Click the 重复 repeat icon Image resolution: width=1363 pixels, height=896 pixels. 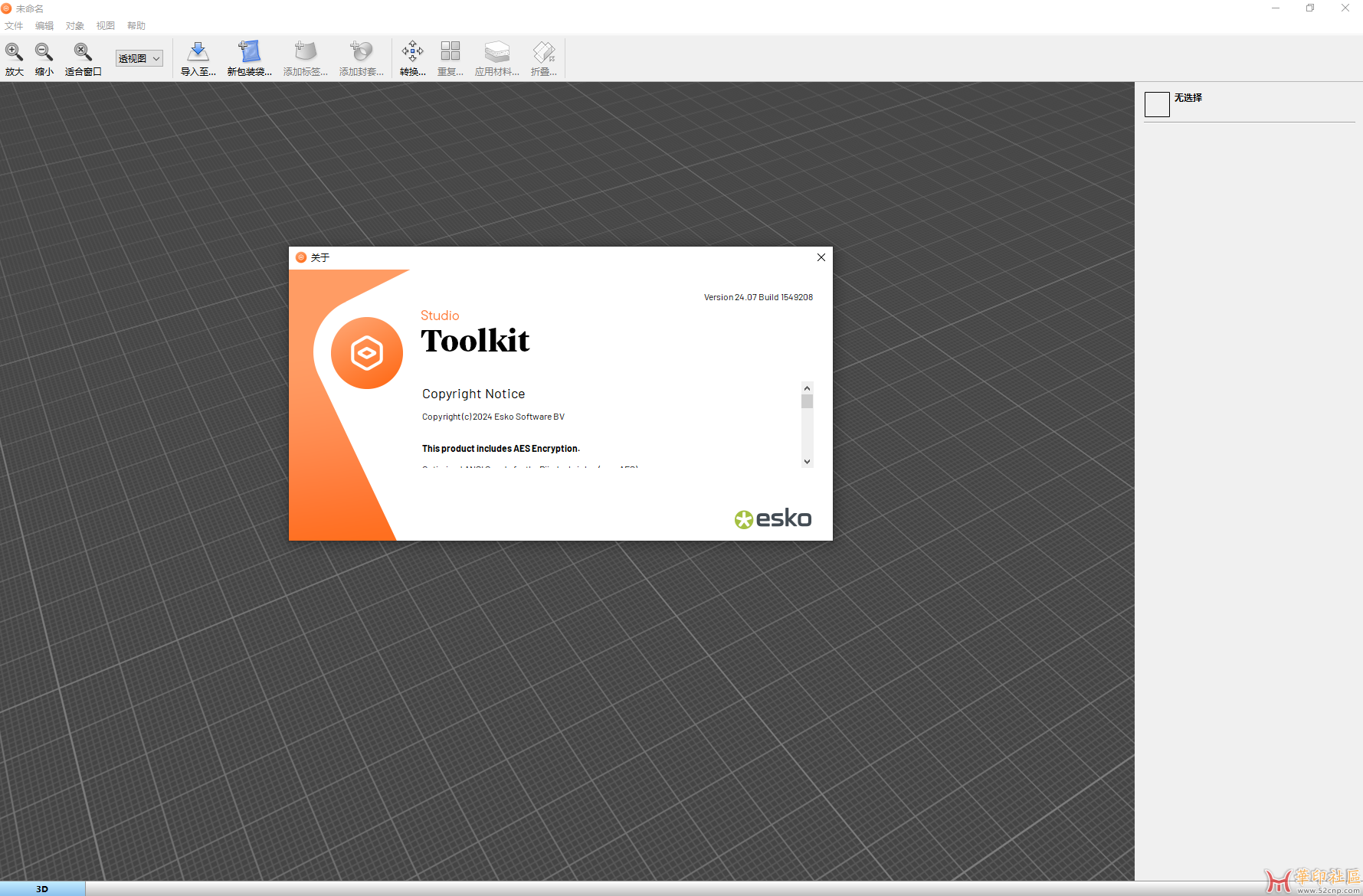pos(450,51)
